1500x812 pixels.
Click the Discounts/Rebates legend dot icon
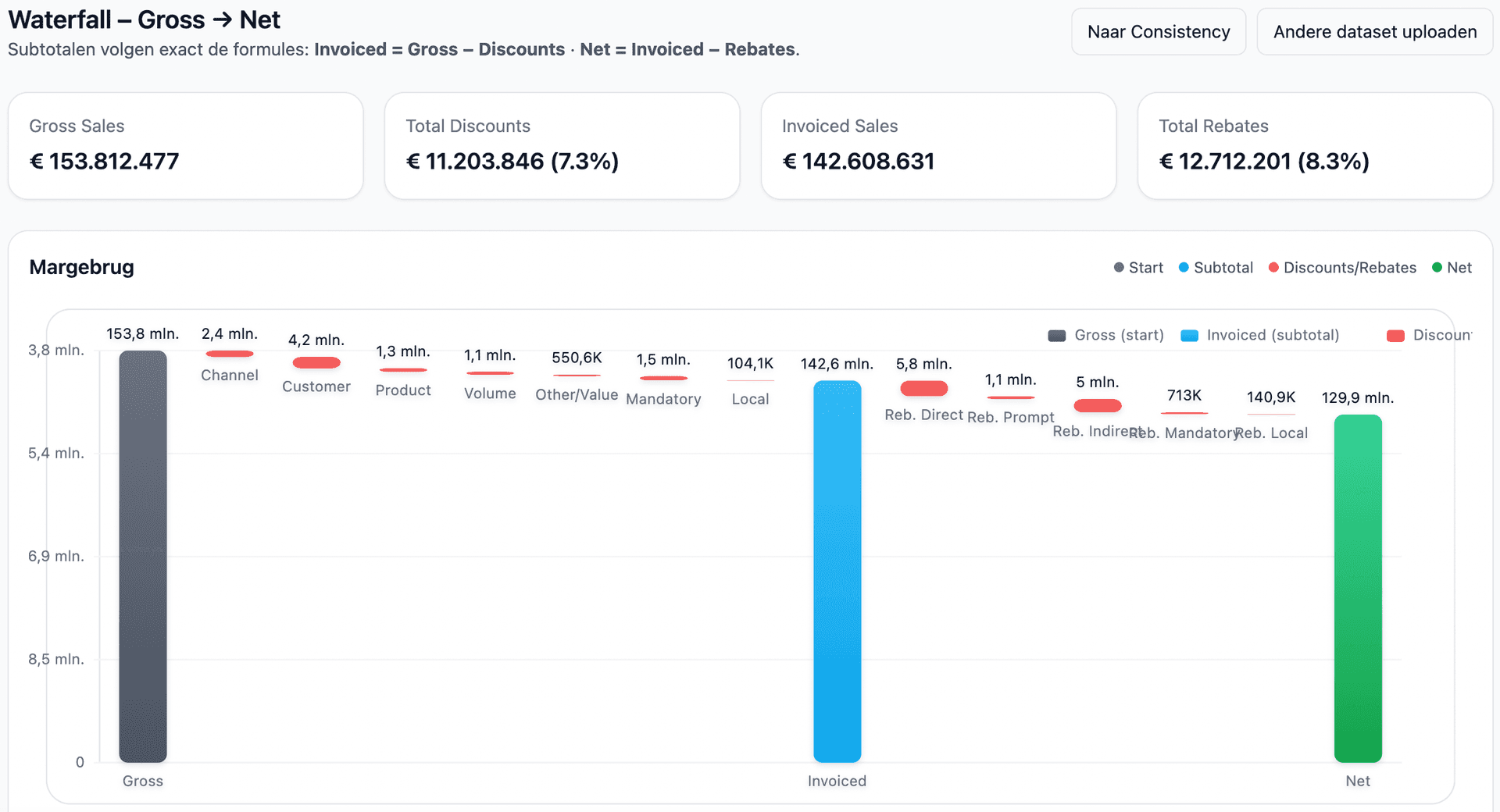click(x=1273, y=268)
